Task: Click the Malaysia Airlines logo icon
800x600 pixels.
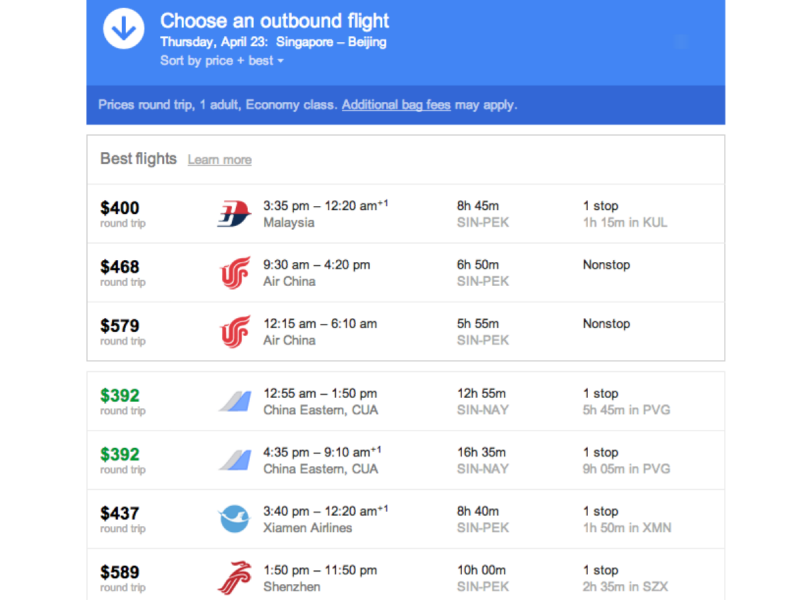Action: coord(233,213)
